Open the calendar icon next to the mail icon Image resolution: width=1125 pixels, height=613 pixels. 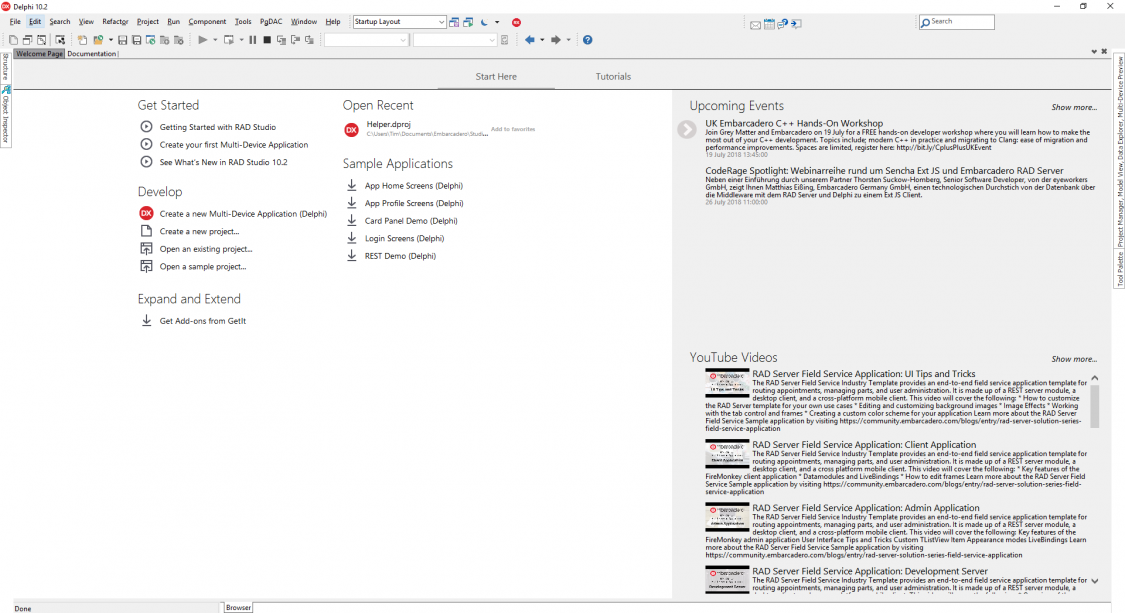769,22
